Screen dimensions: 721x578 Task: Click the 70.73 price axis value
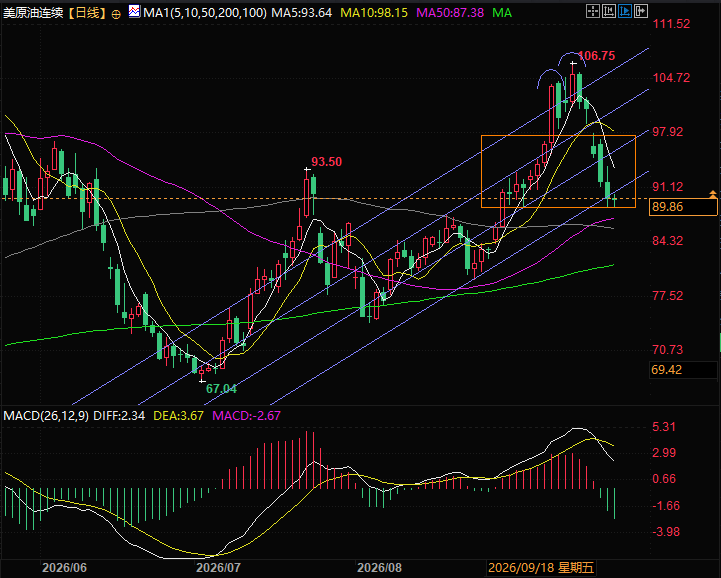pyautogui.click(x=668, y=350)
